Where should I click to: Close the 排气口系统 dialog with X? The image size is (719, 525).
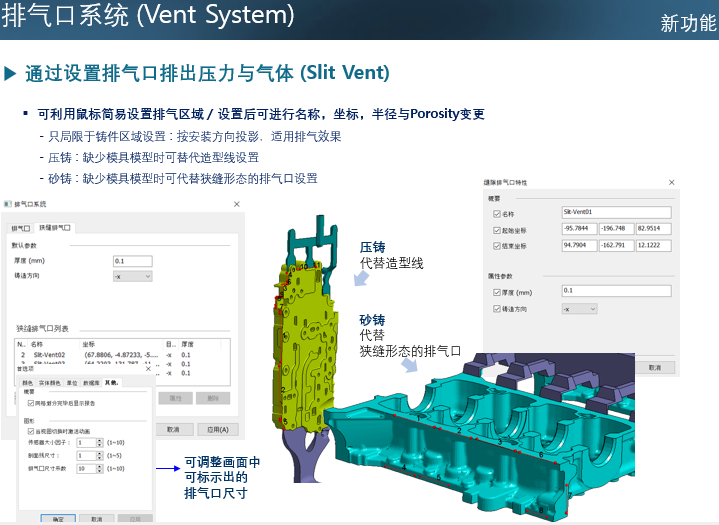[x=236, y=204]
